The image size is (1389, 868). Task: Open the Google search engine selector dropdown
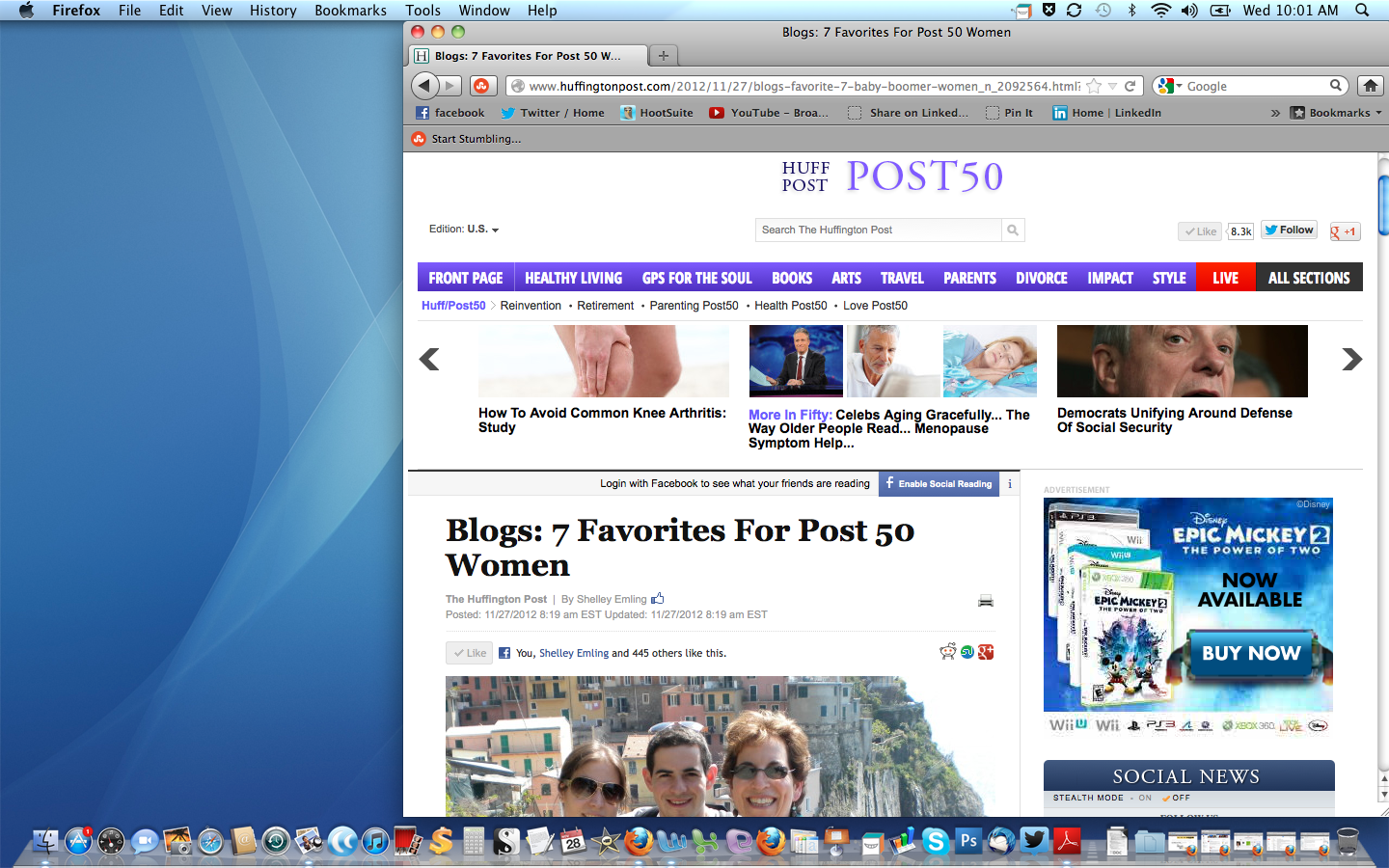tap(1168, 86)
